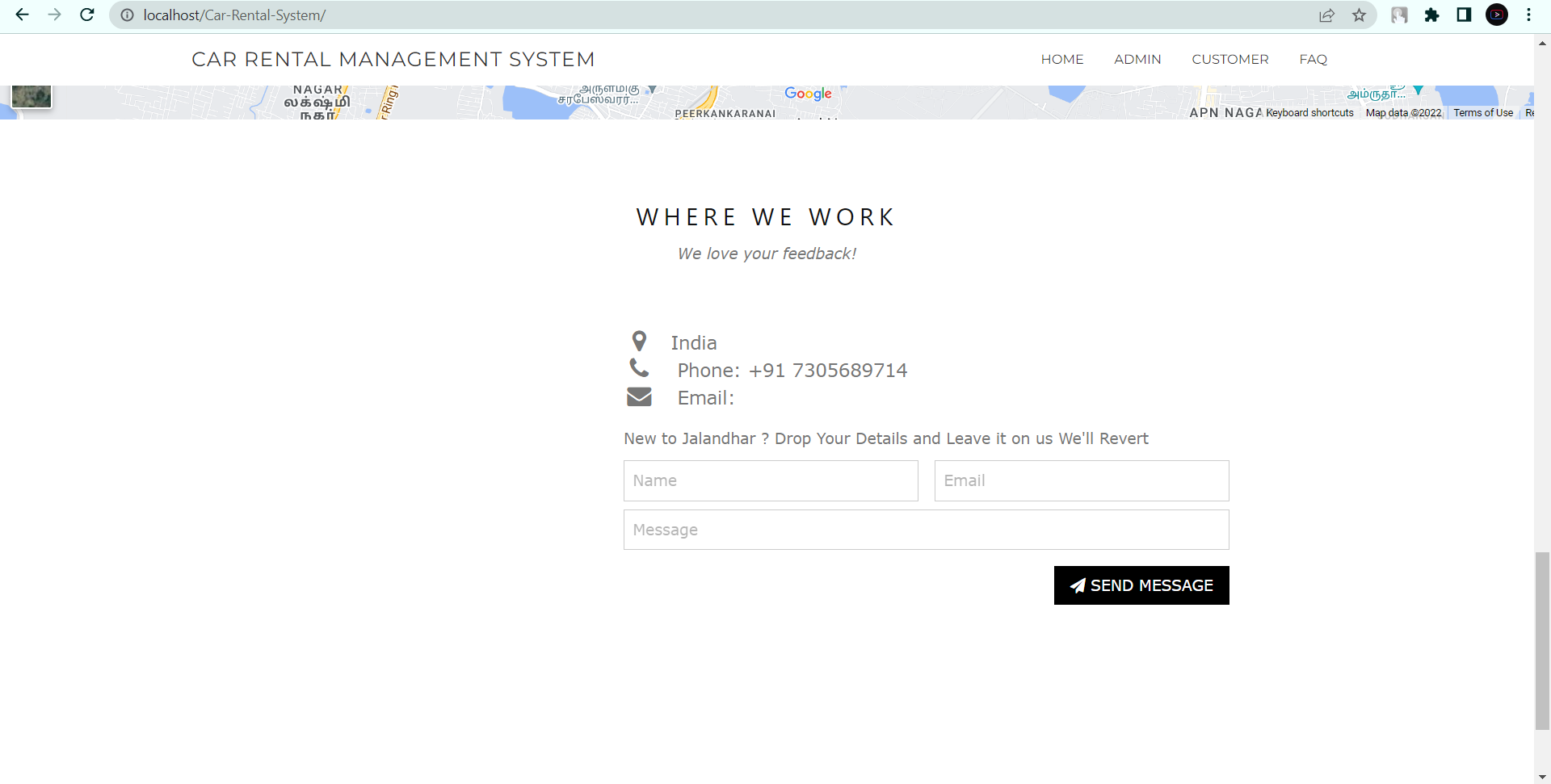Bookmark this page with star icon
Image resolution: width=1551 pixels, height=784 pixels.
tap(1360, 15)
